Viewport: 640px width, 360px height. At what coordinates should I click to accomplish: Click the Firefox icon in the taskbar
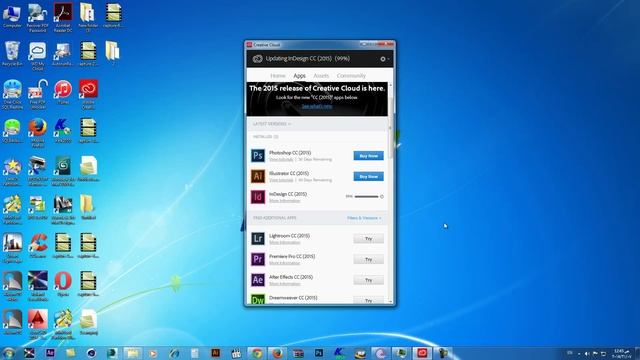coord(278,353)
